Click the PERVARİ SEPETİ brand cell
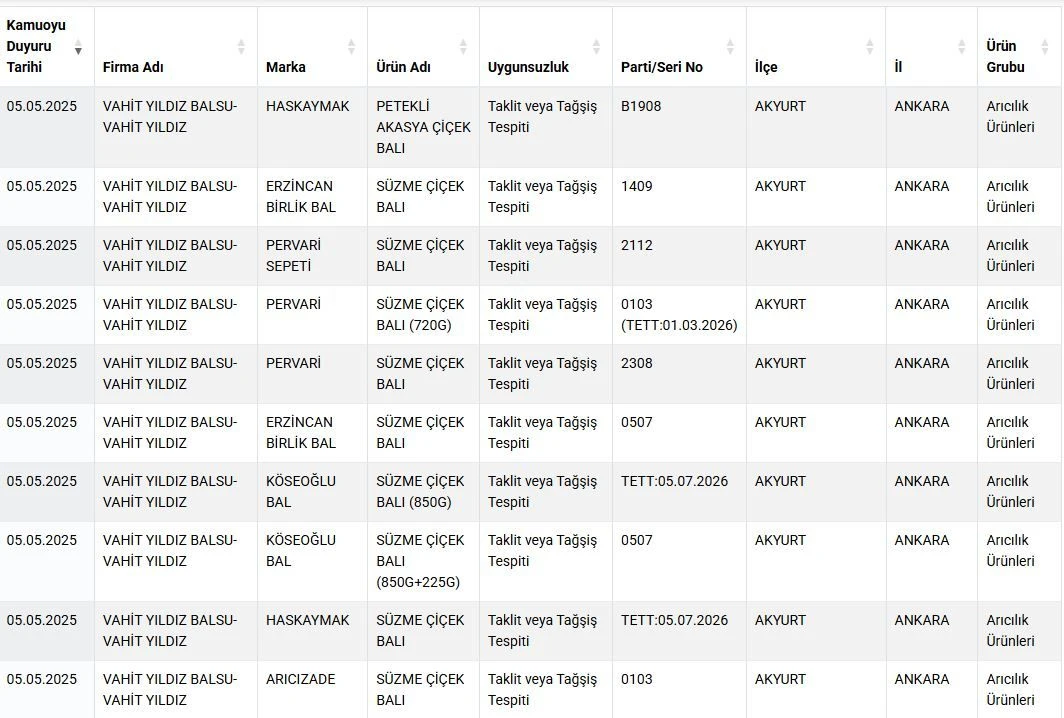 [x=312, y=256]
